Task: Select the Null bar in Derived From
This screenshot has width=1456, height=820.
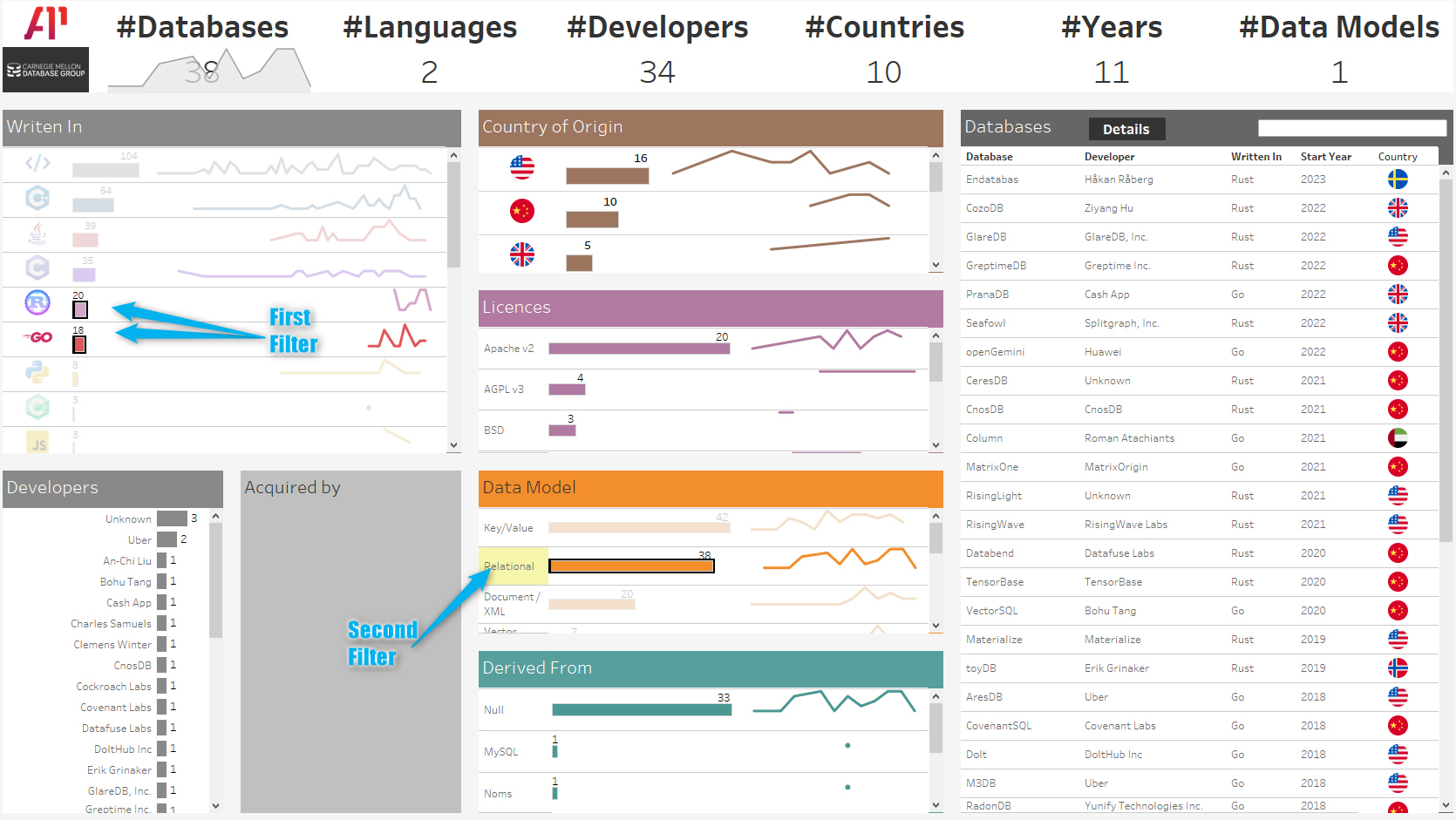Action: point(642,710)
